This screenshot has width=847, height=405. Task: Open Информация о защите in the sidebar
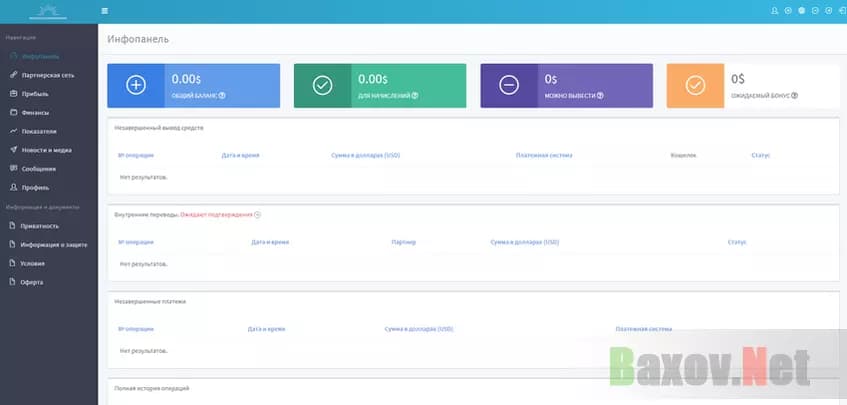coord(53,244)
